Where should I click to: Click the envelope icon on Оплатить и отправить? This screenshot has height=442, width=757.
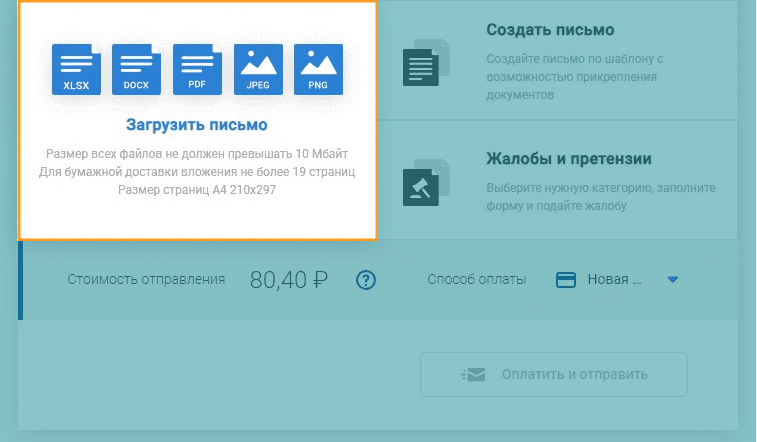click(x=473, y=374)
